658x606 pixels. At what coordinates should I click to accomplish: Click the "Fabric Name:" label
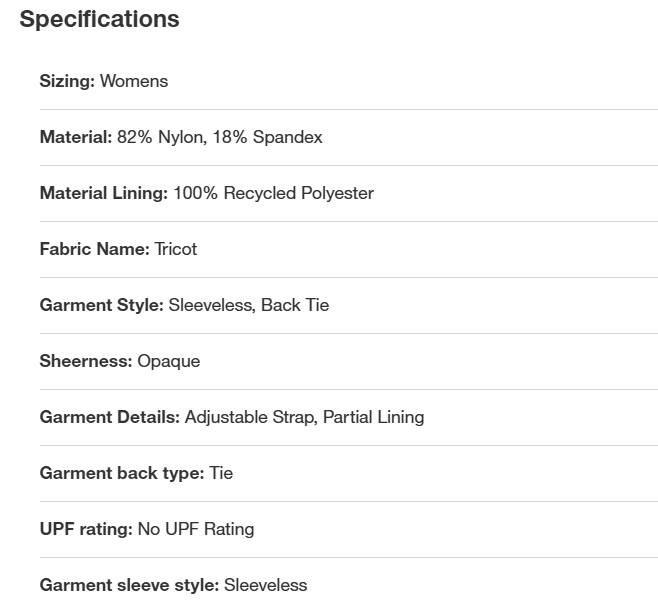point(94,249)
